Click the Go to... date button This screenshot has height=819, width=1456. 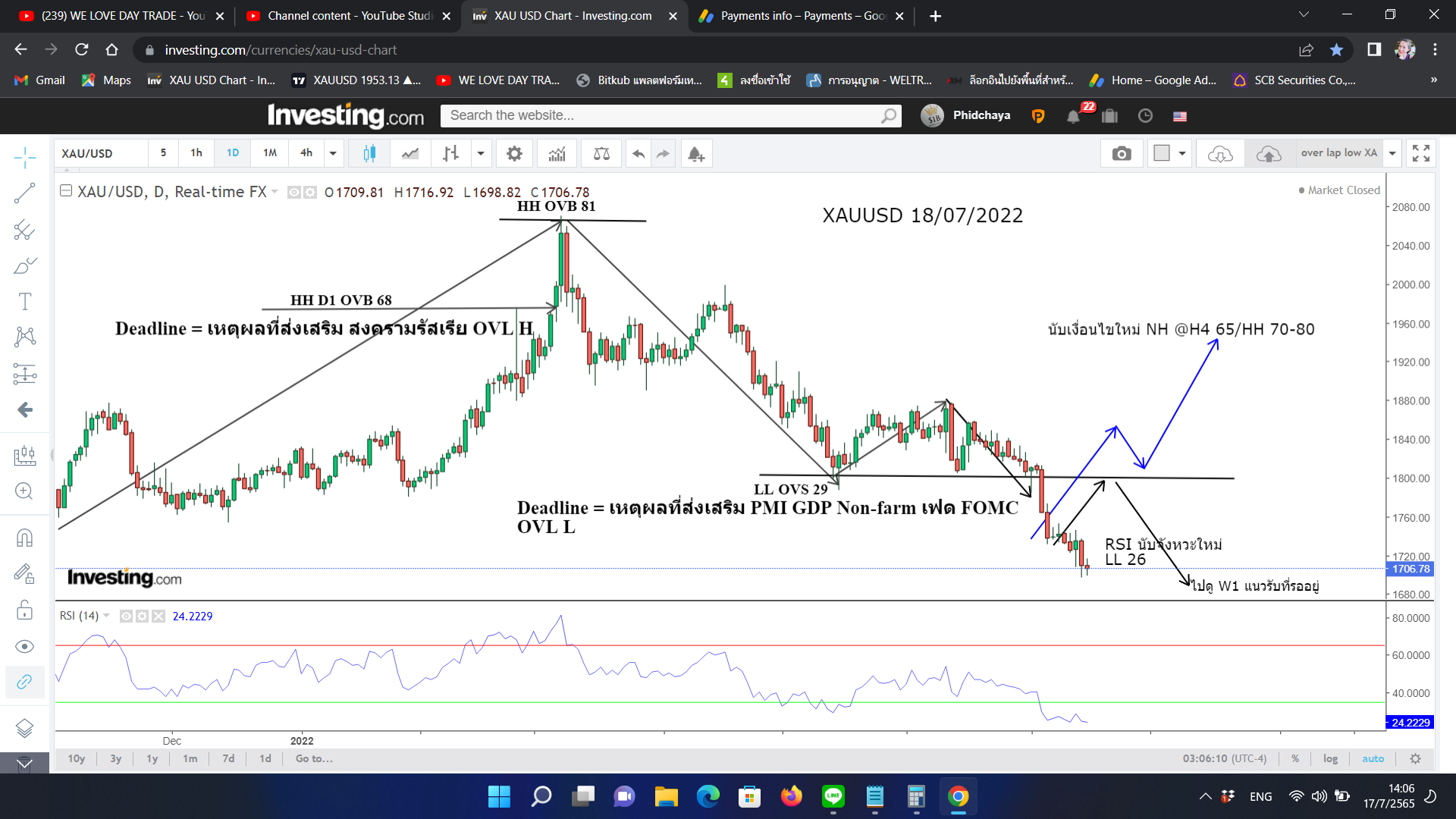point(314,759)
